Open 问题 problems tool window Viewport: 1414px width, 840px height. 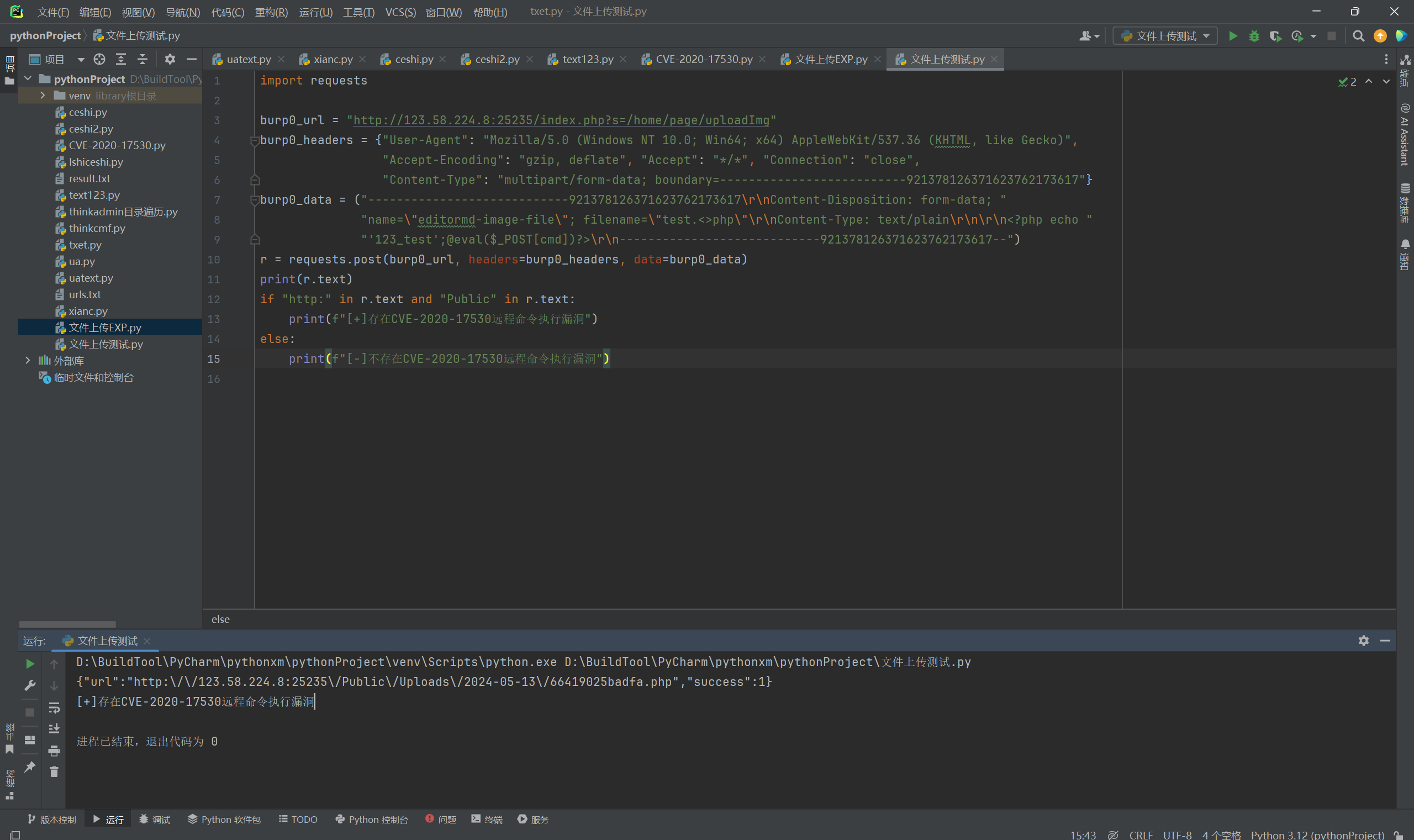tap(440, 819)
